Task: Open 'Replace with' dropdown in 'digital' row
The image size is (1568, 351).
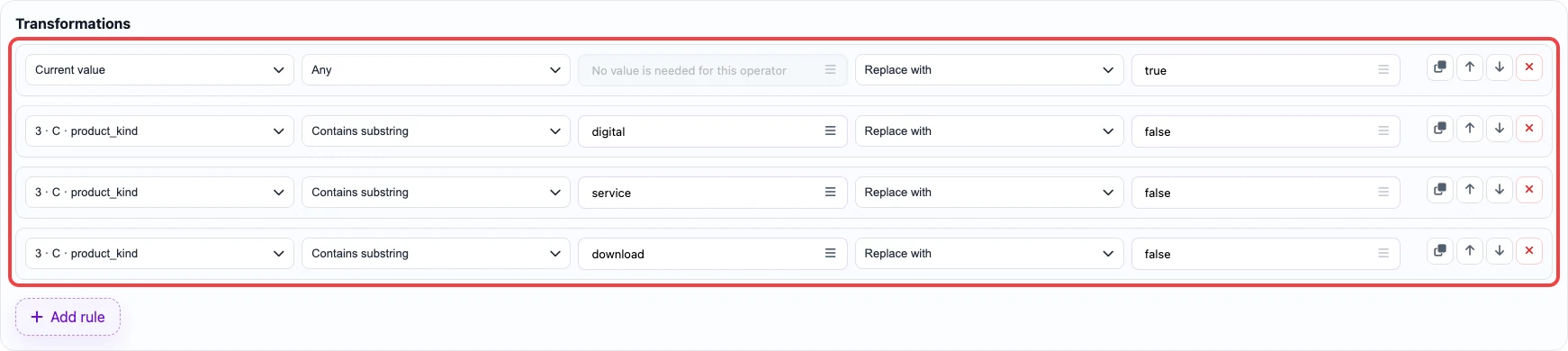Action: [989, 131]
